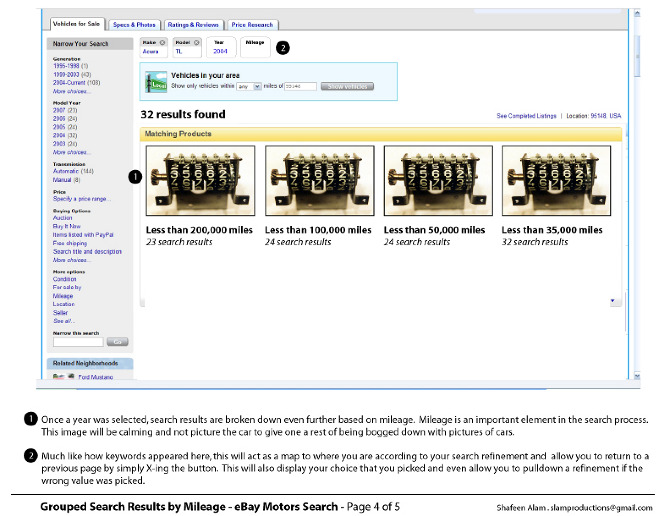Screen dimensions: 670x516
Task: Click the Matching Products header bar
Action: click(381, 134)
